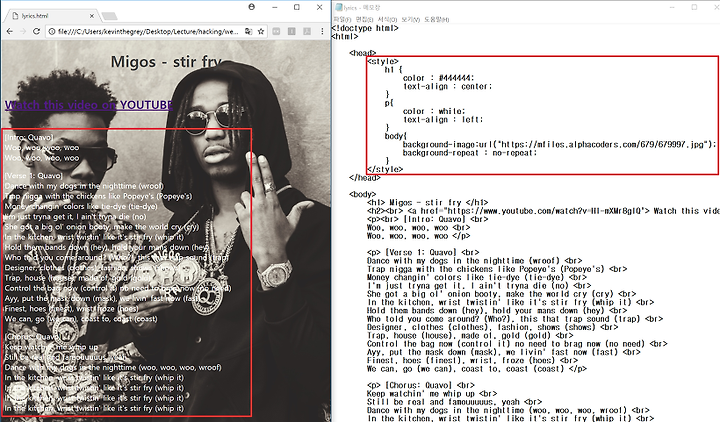
Task: Click the <style> tag line in Notepad
Action: [383, 62]
